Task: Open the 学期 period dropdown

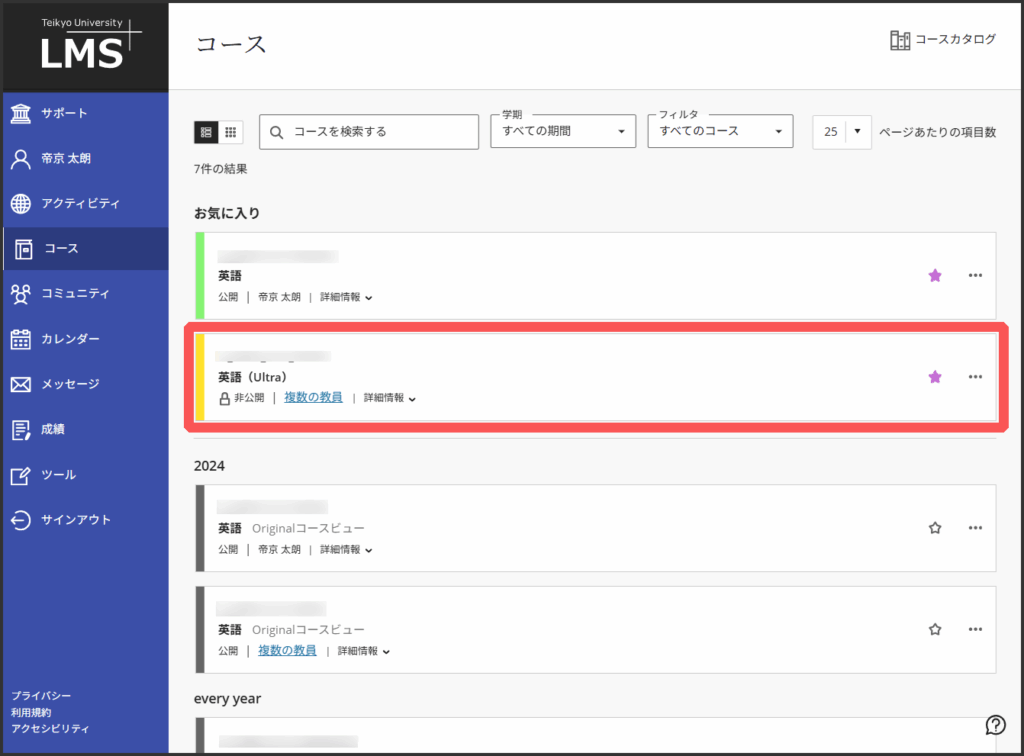Action: click(563, 132)
